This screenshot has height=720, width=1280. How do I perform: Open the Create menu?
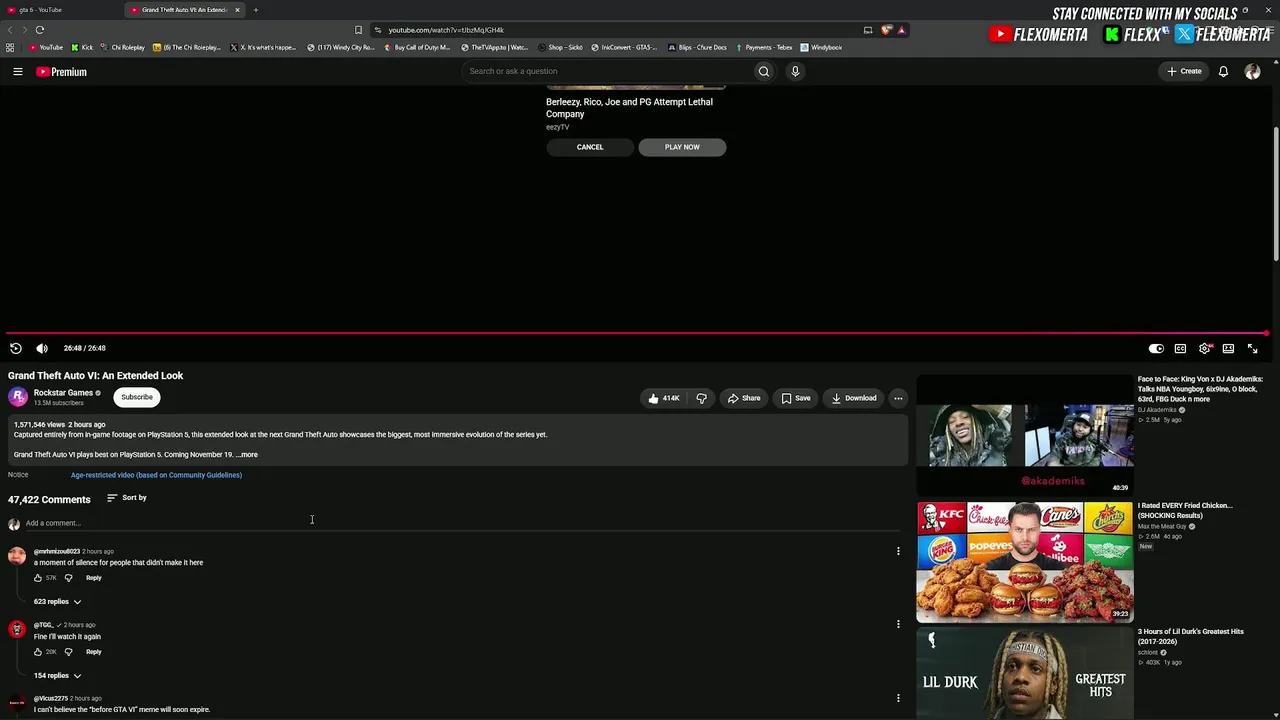point(1184,71)
